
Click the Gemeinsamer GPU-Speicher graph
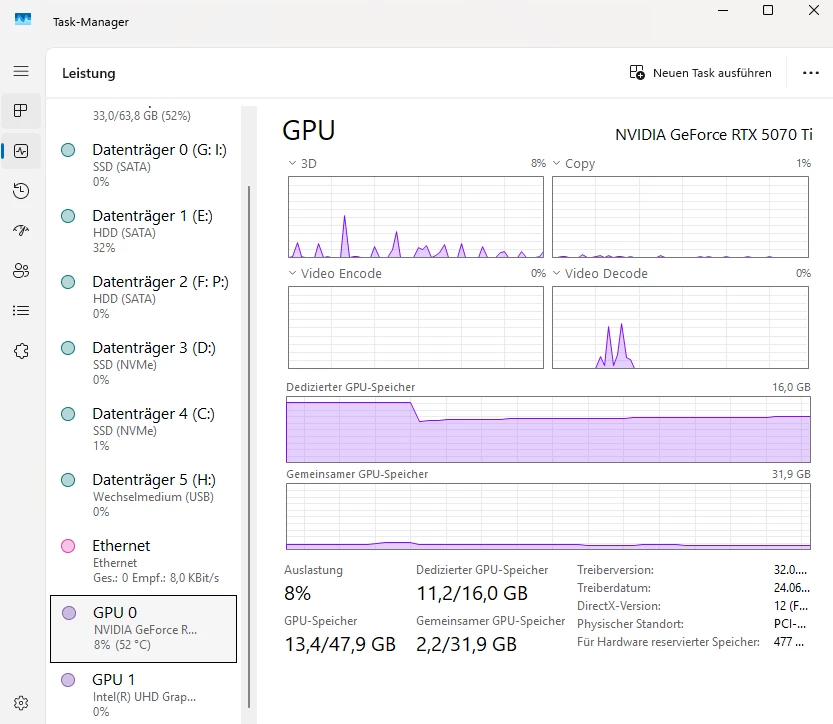point(548,516)
